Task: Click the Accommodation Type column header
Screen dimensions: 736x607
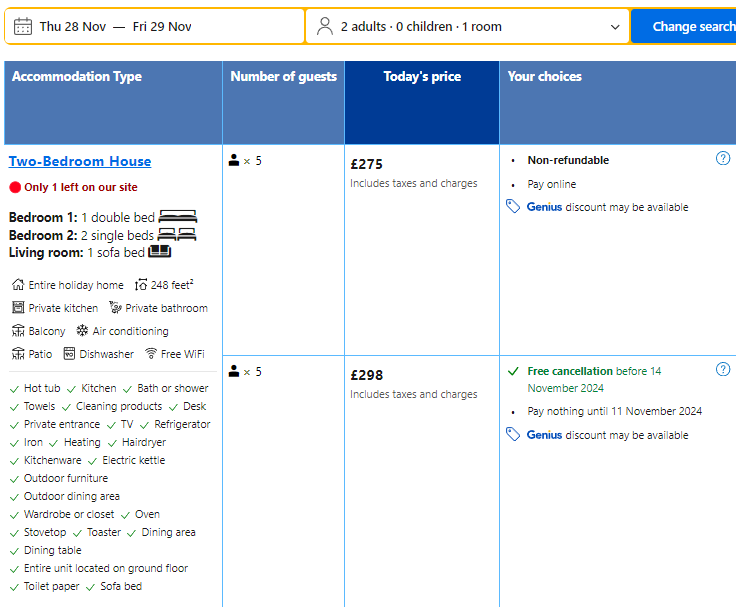Action: click(113, 102)
